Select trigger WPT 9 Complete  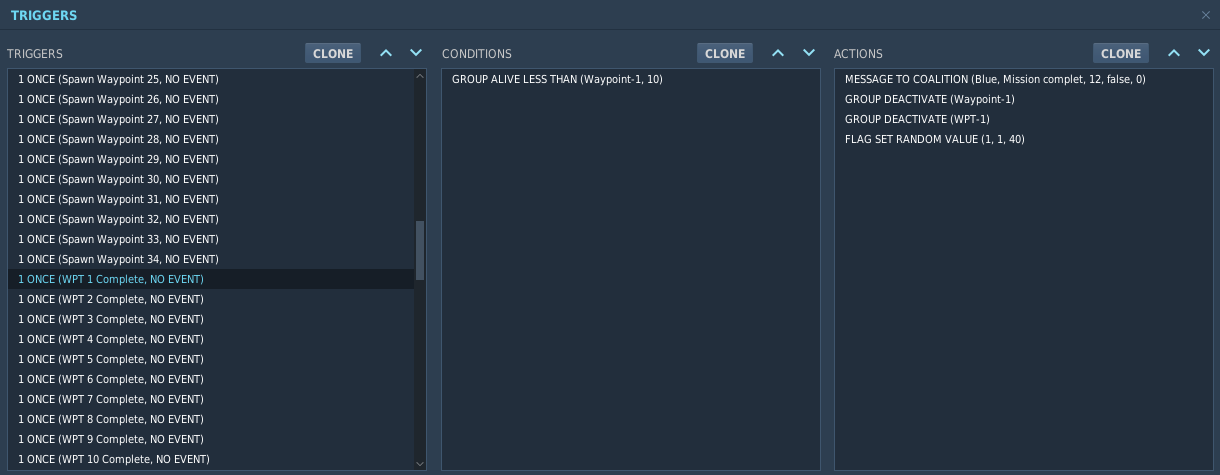click(x=211, y=439)
